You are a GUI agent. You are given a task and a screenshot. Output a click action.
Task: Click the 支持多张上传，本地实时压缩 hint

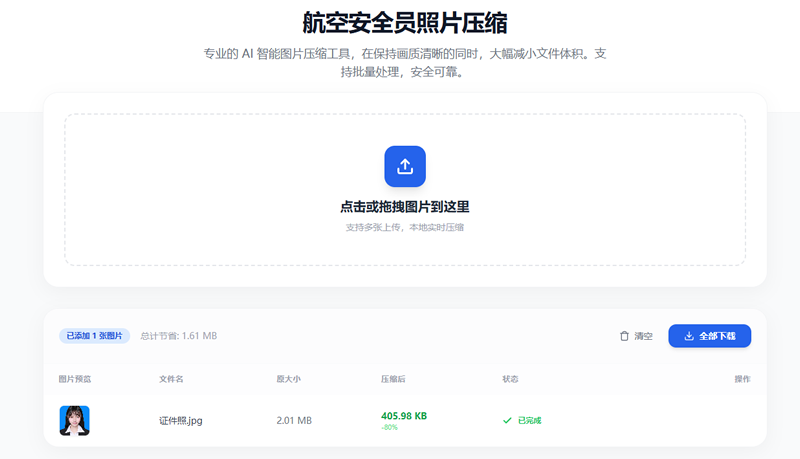405,227
